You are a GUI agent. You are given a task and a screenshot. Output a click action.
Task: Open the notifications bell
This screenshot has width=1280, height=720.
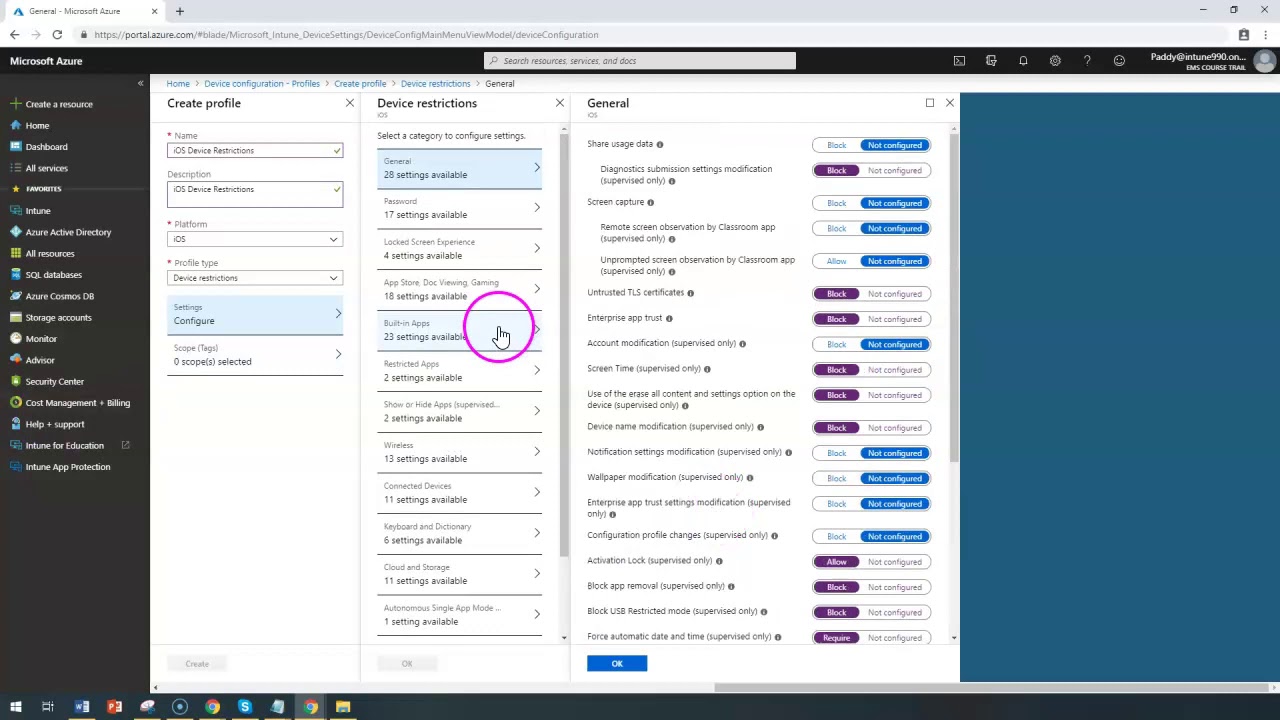click(1023, 61)
